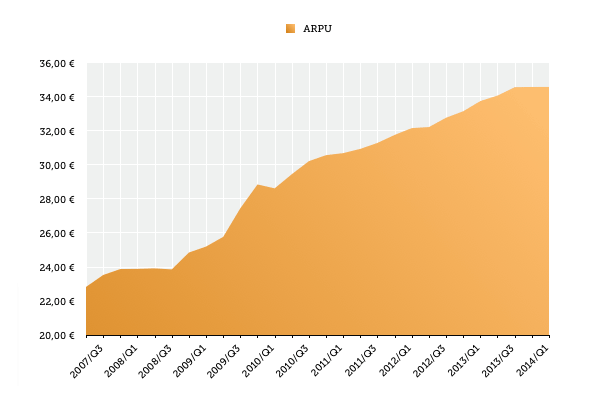The height and width of the screenshot is (400, 600).
Task: Click the 34,00 € y-axis label
Action: [x=57, y=98]
